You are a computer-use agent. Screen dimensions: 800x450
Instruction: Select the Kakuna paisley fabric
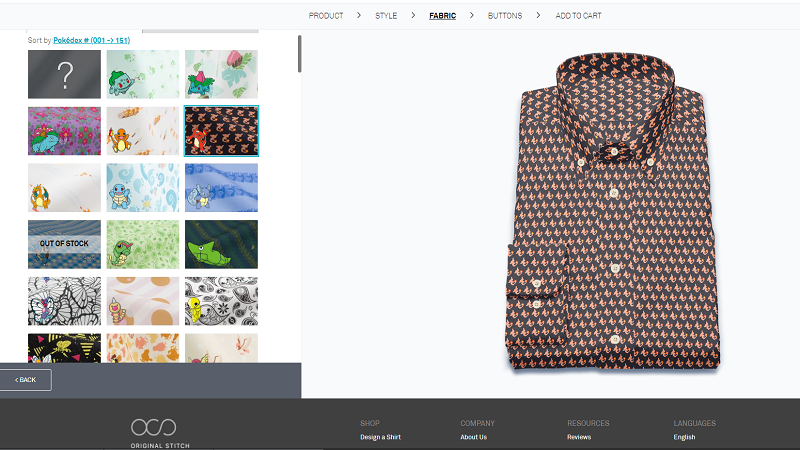coord(221,301)
